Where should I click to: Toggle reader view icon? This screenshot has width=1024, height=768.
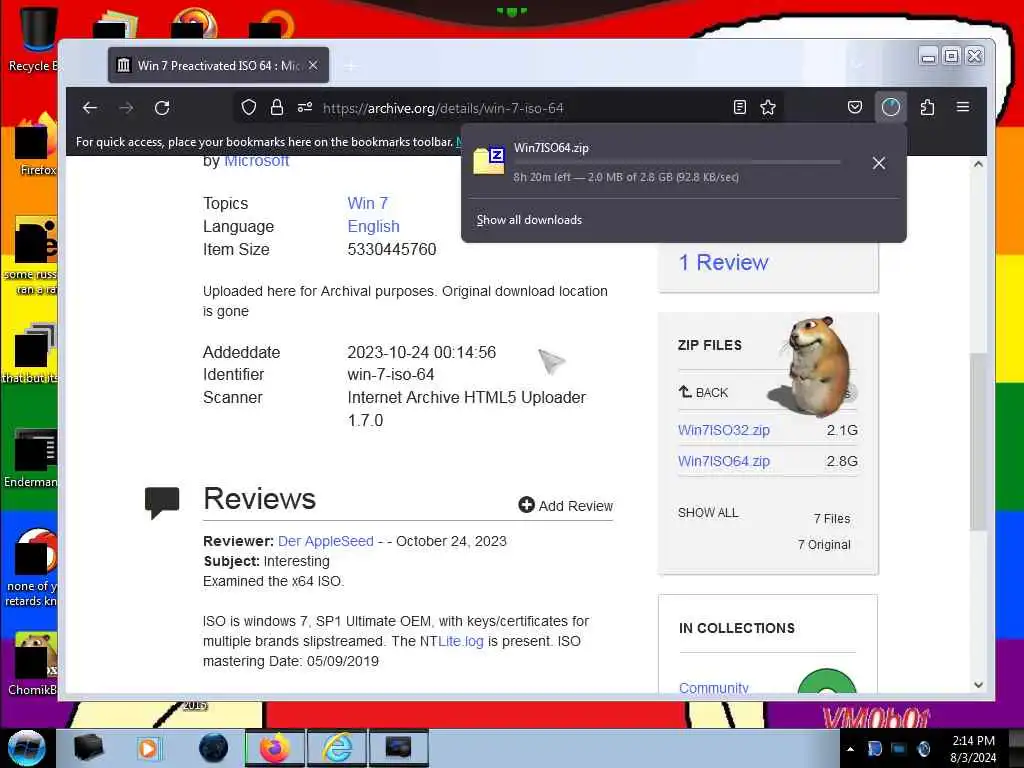pyautogui.click(x=739, y=108)
